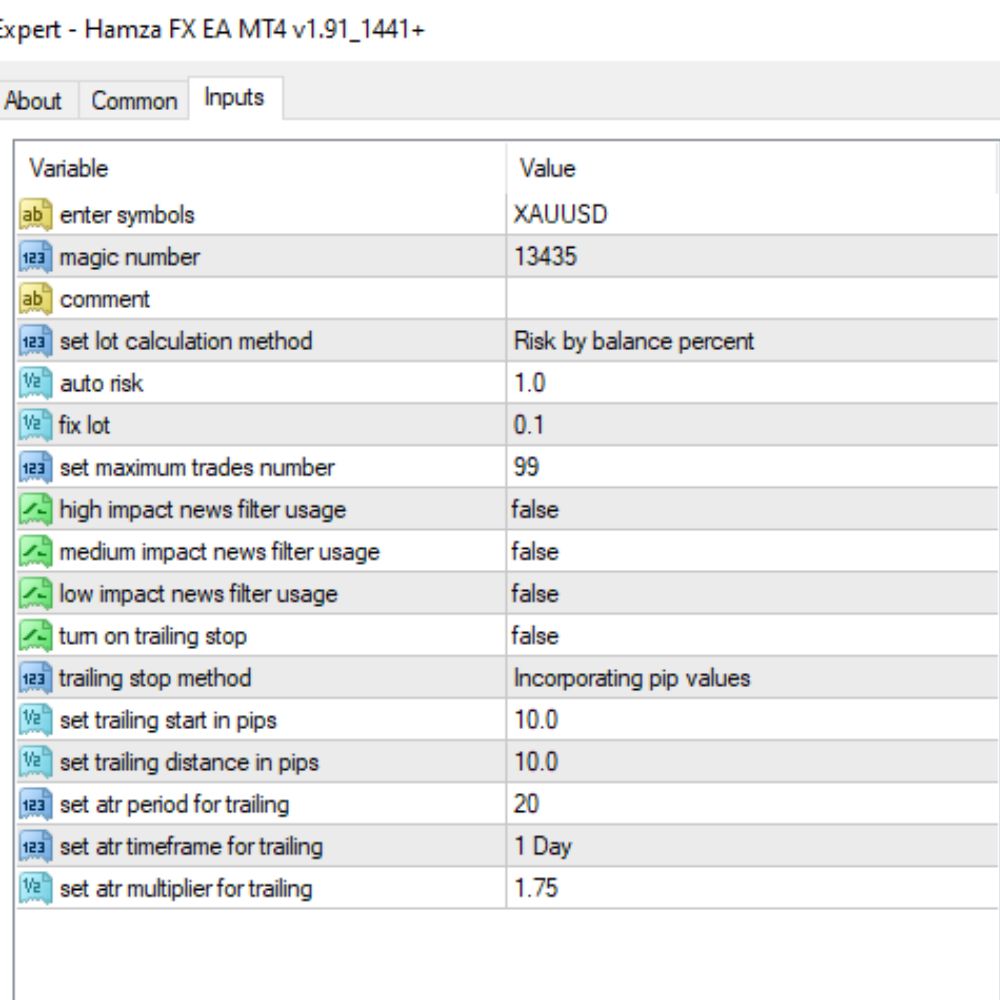Click the integer icon beside trailing stop method
Viewport: 1000px width, 1000px height.
tap(35, 678)
